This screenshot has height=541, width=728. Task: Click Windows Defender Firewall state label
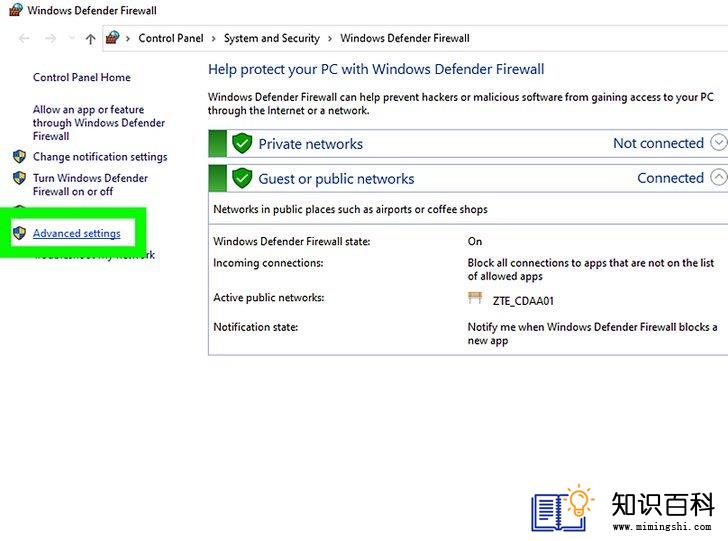coord(292,241)
